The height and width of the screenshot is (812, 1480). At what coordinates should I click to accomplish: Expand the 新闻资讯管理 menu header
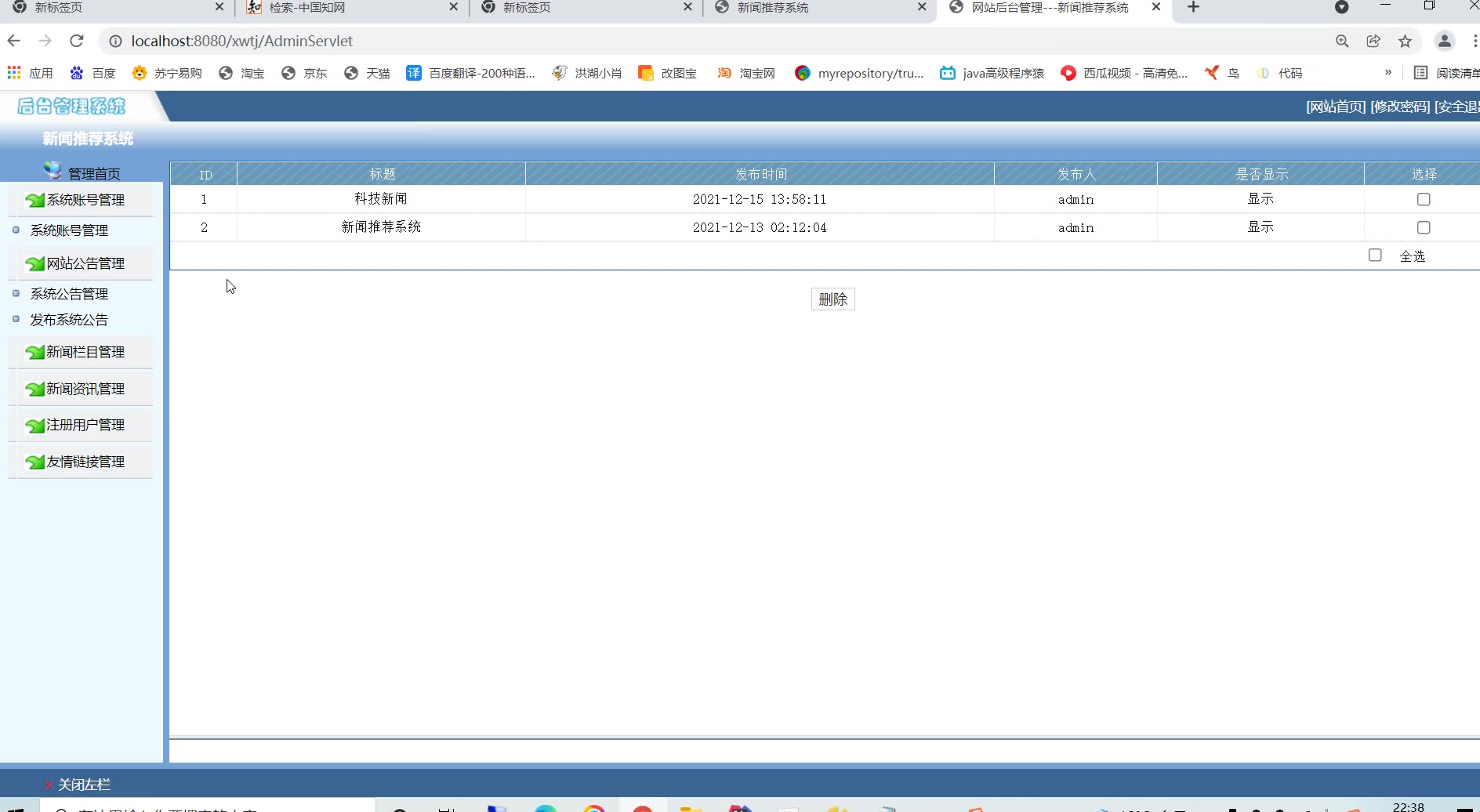click(x=82, y=389)
